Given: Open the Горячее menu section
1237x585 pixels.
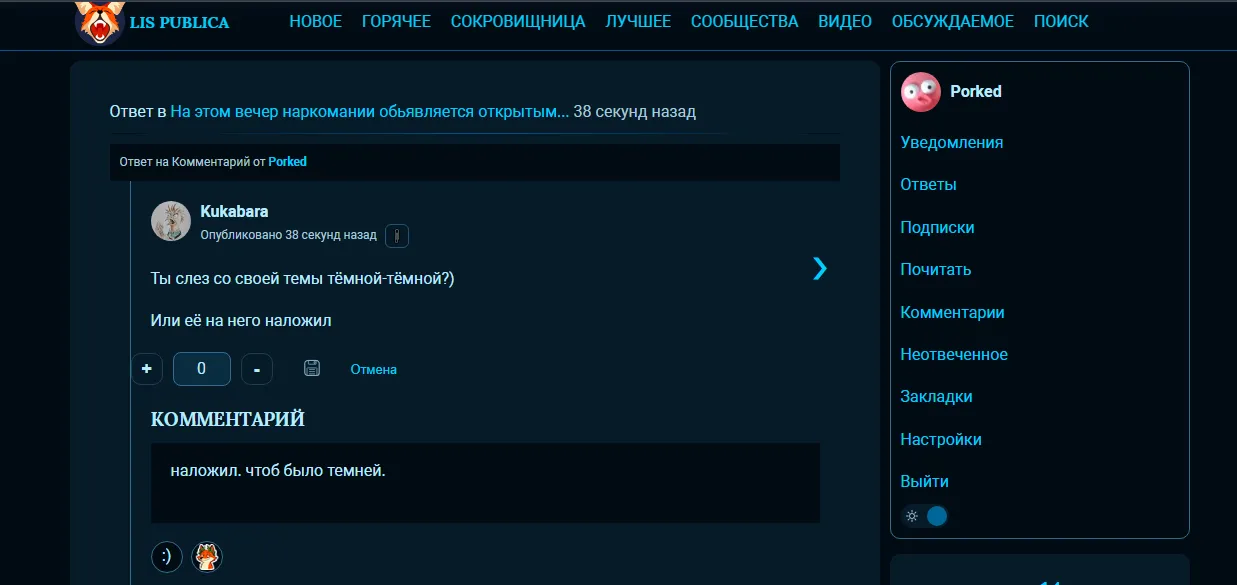Looking at the screenshot, I should point(396,21).
